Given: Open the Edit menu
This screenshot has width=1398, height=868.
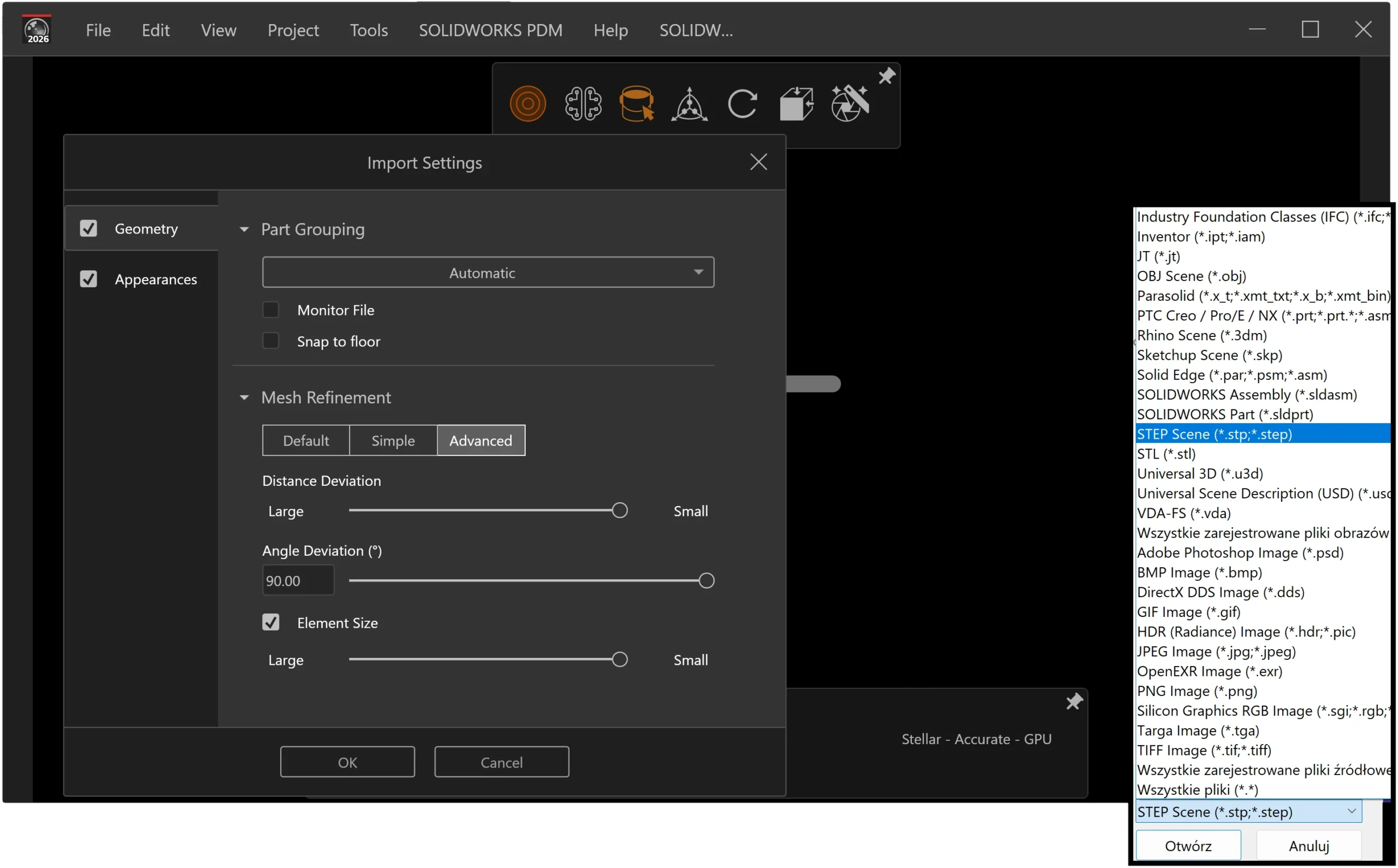Looking at the screenshot, I should click(156, 30).
